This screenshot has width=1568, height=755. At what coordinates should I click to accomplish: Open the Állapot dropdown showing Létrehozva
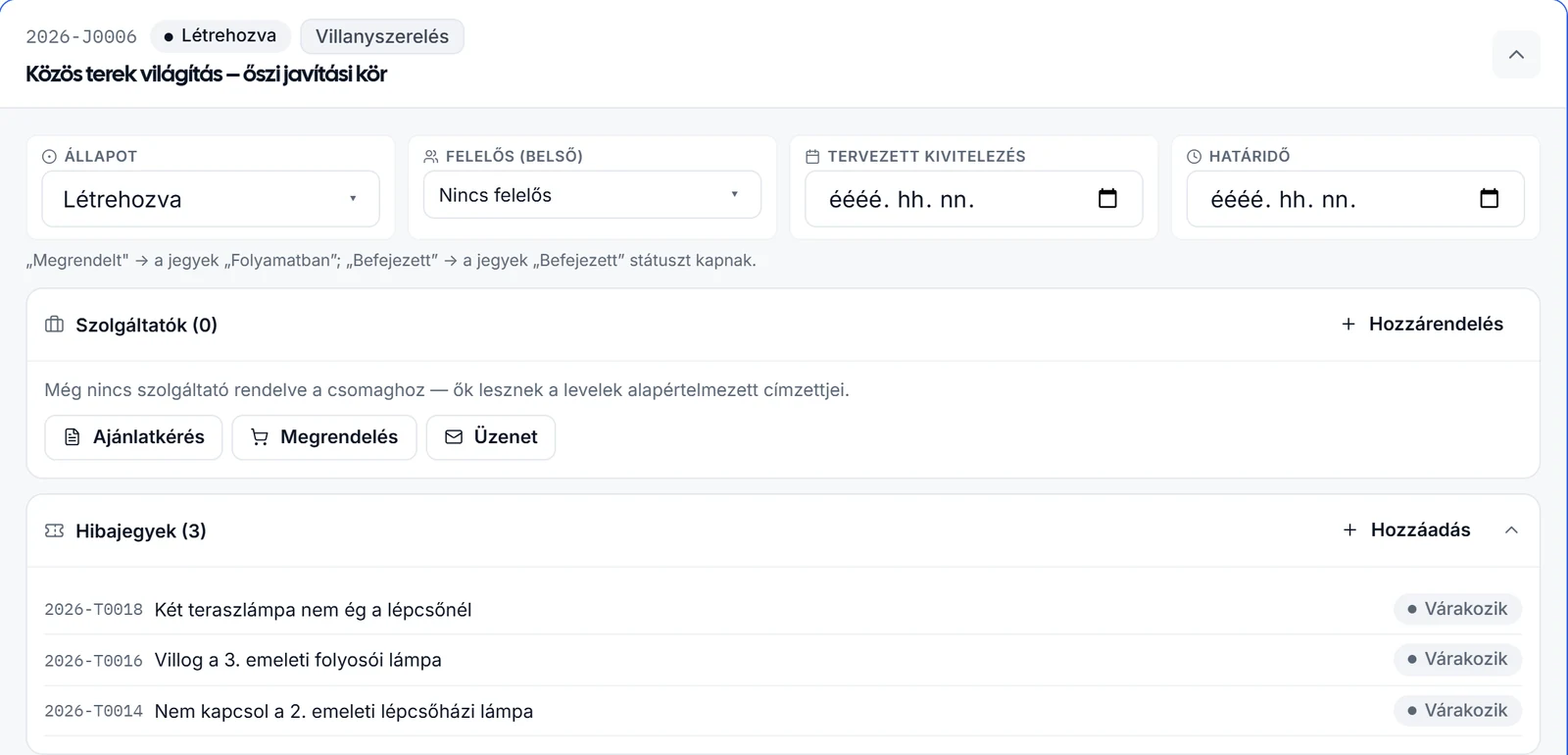tap(211, 199)
